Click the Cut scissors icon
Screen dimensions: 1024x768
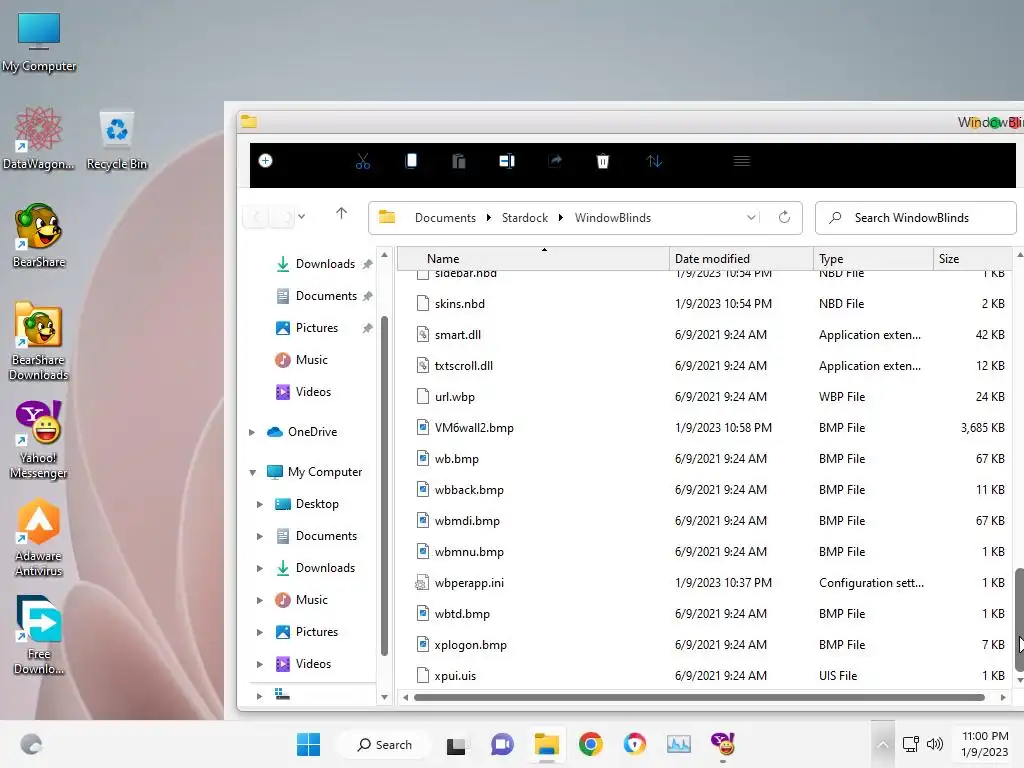pos(363,161)
